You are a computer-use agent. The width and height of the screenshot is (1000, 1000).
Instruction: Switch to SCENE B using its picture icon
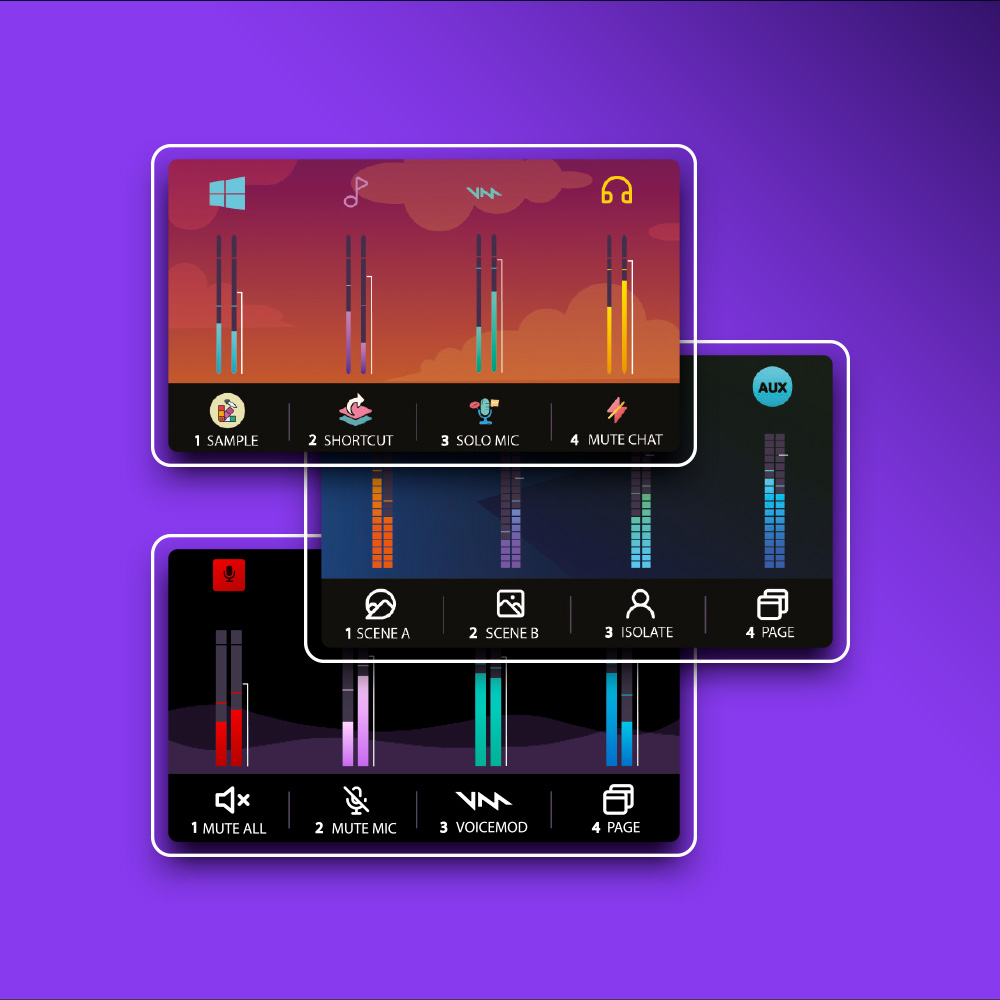[x=510, y=603]
